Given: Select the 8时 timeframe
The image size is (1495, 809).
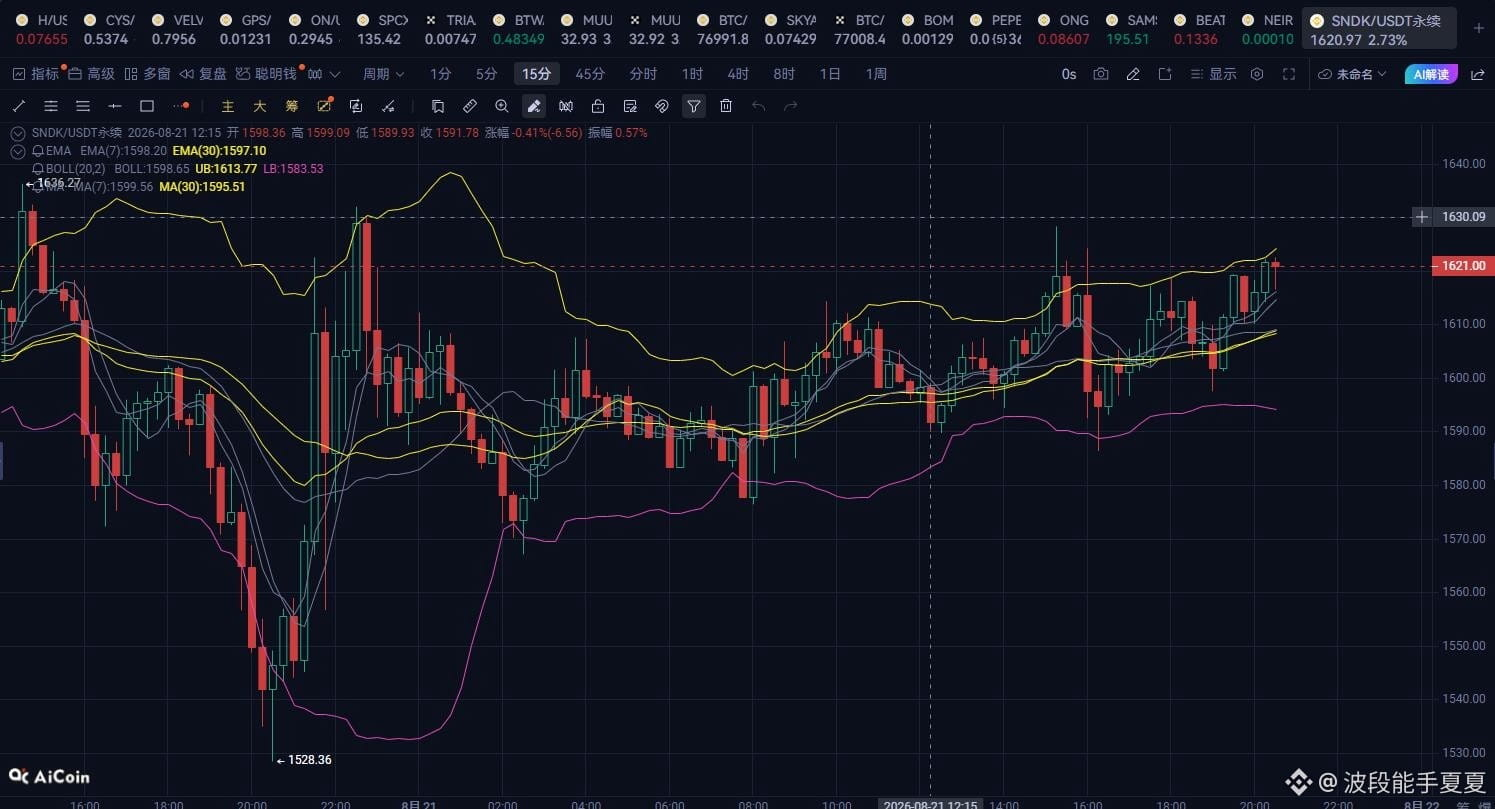Looking at the screenshot, I should pyautogui.click(x=784, y=74).
